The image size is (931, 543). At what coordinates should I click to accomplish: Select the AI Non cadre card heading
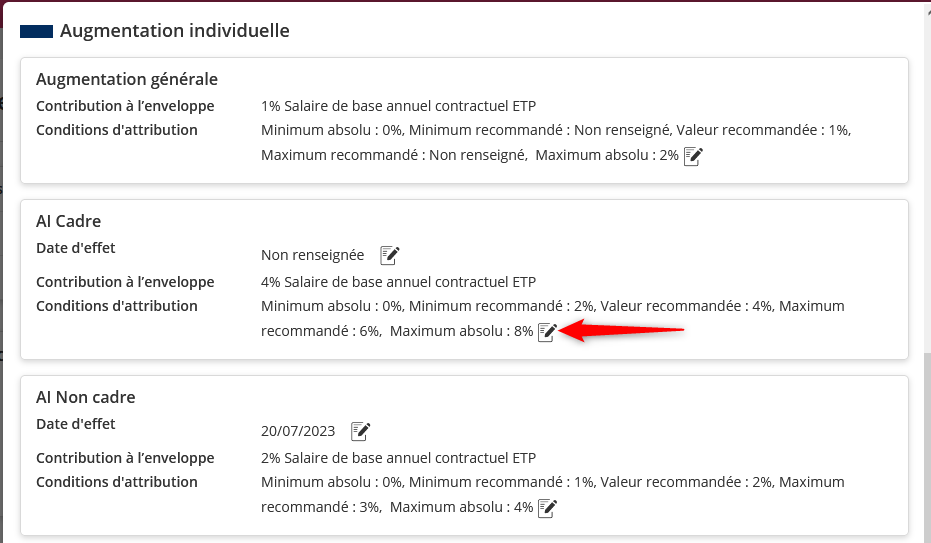[86, 397]
